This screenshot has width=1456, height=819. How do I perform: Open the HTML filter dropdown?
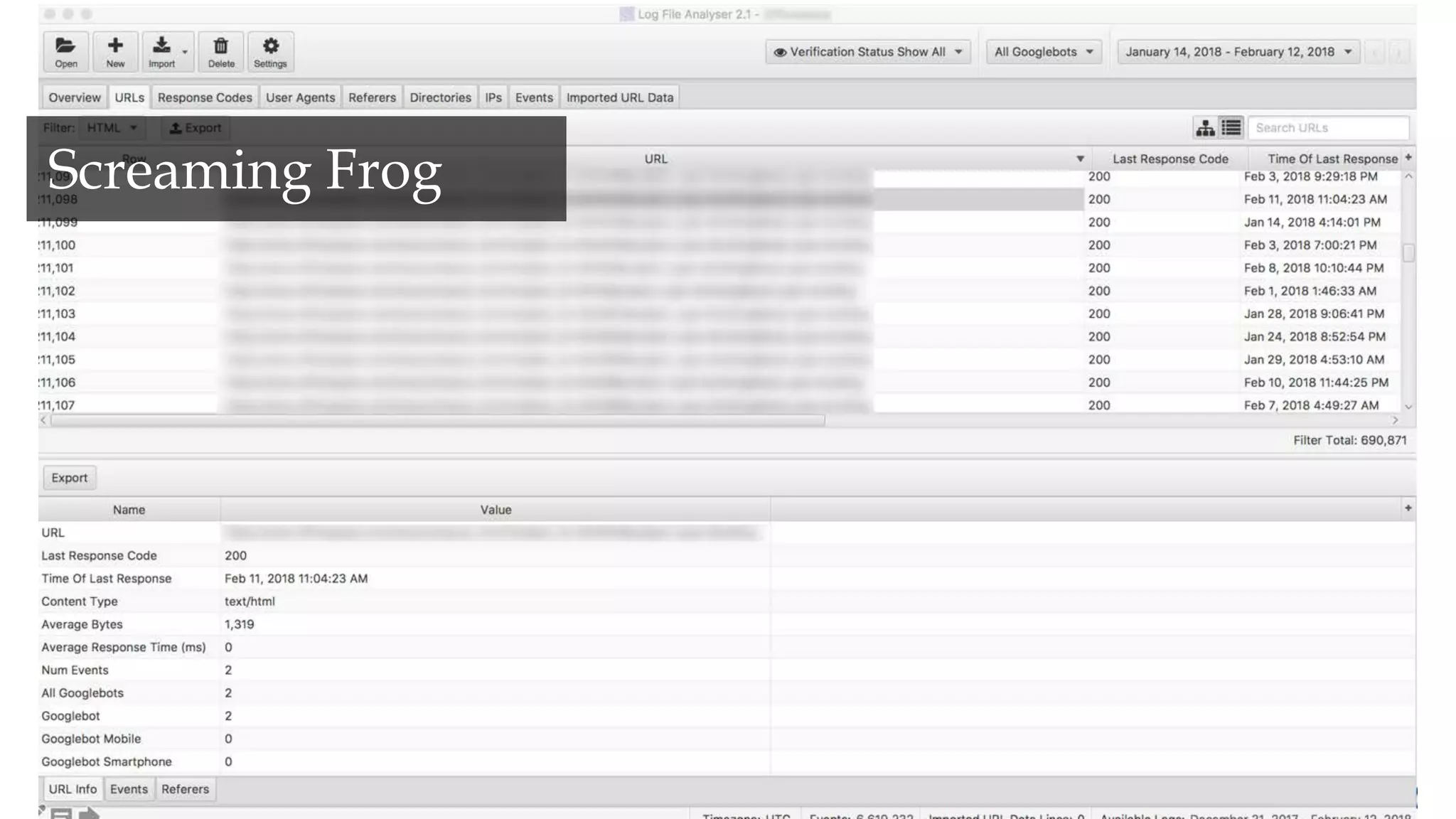pos(112,128)
